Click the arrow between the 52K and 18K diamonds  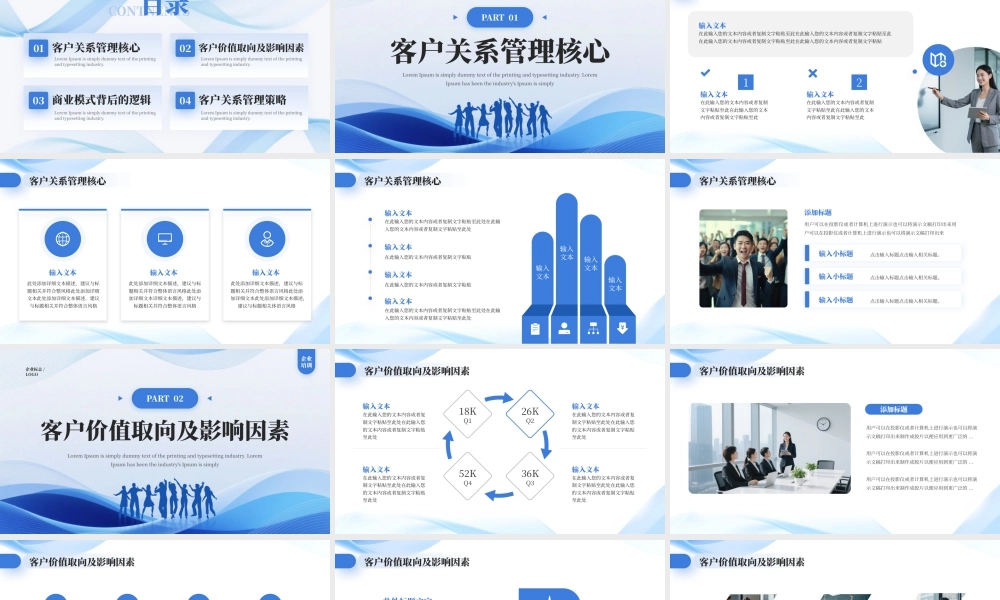point(448,444)
